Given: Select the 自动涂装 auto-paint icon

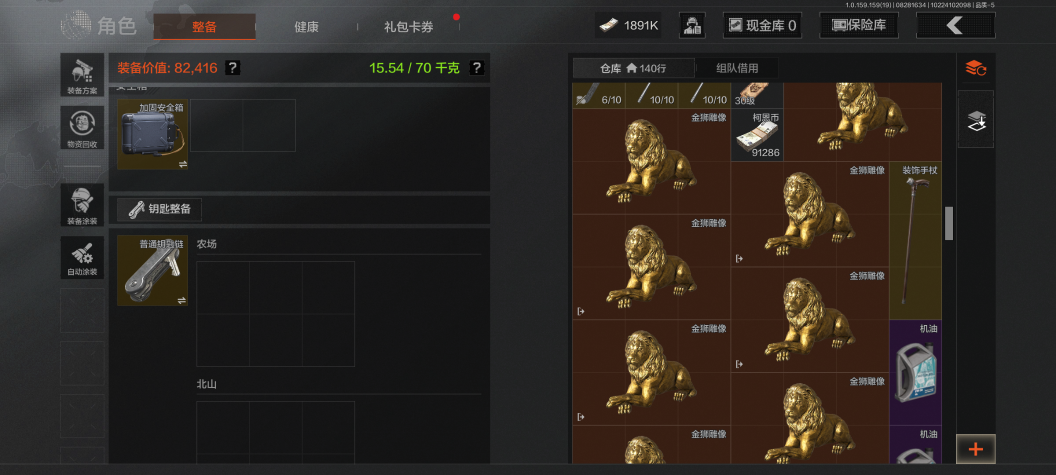Looking at the screenshot, I should tap(82, 257).
